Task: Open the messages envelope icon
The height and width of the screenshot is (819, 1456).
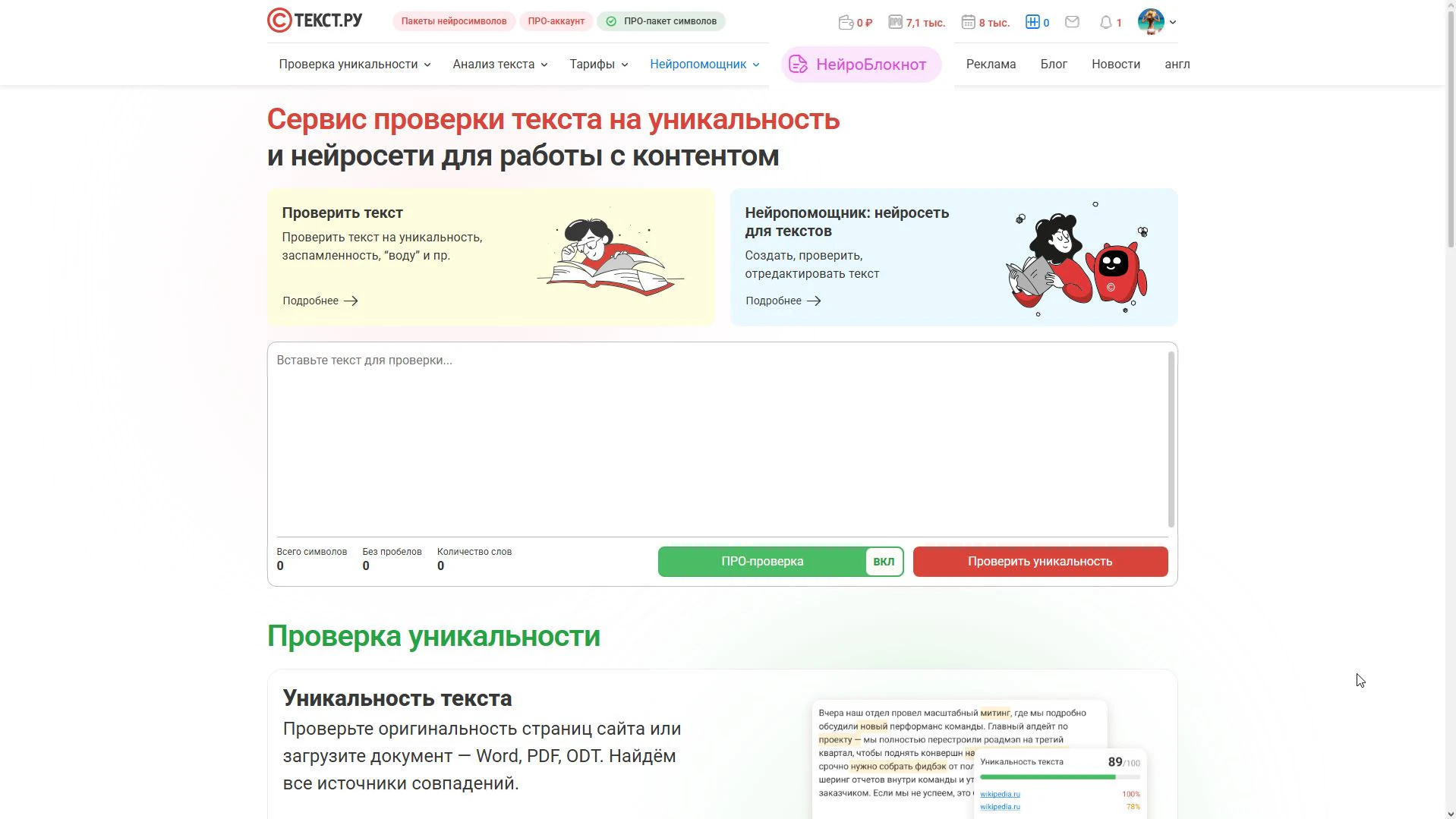Action: [1072, 22]
